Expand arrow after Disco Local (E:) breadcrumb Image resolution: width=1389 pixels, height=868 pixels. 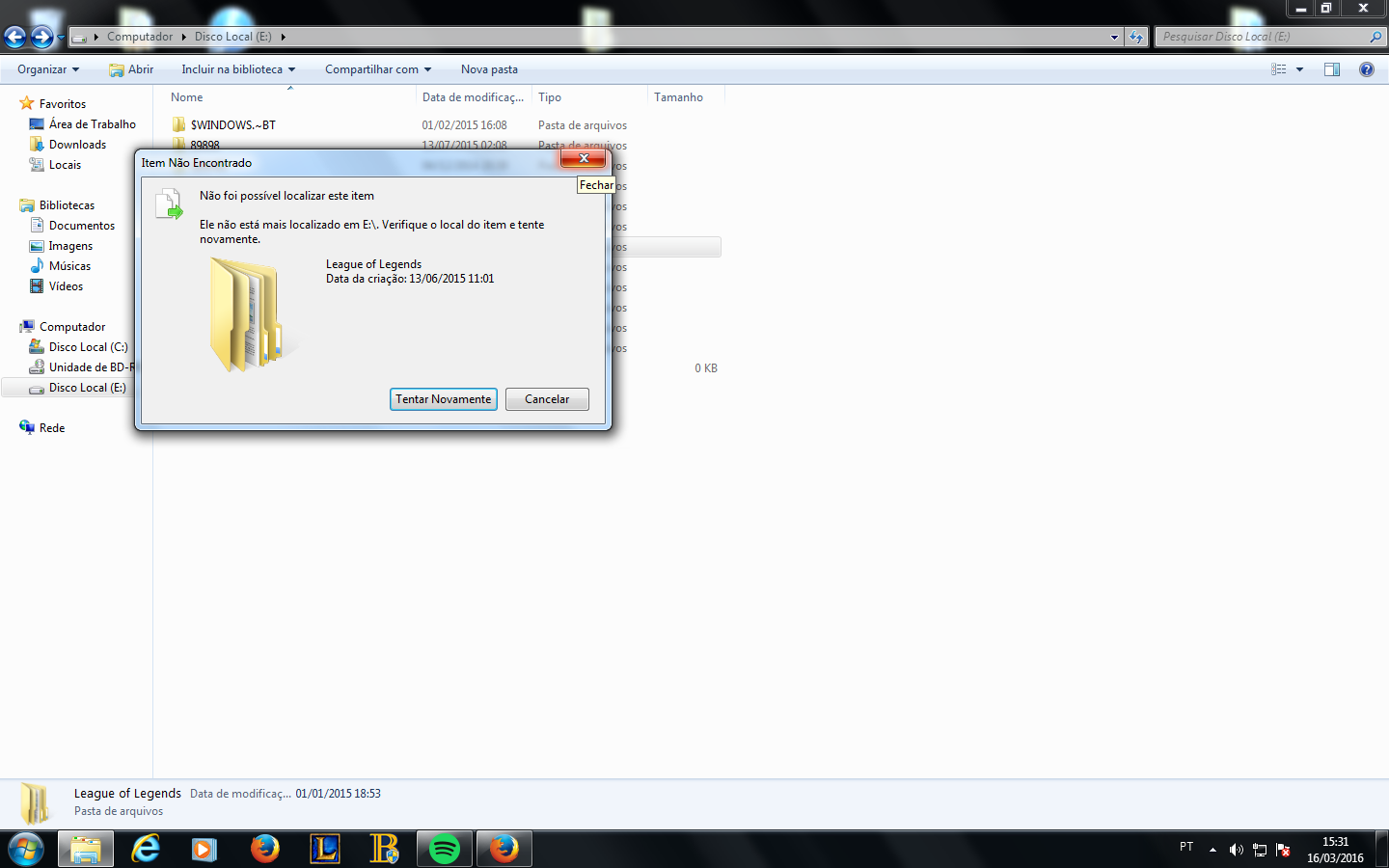tap(283, 37)
